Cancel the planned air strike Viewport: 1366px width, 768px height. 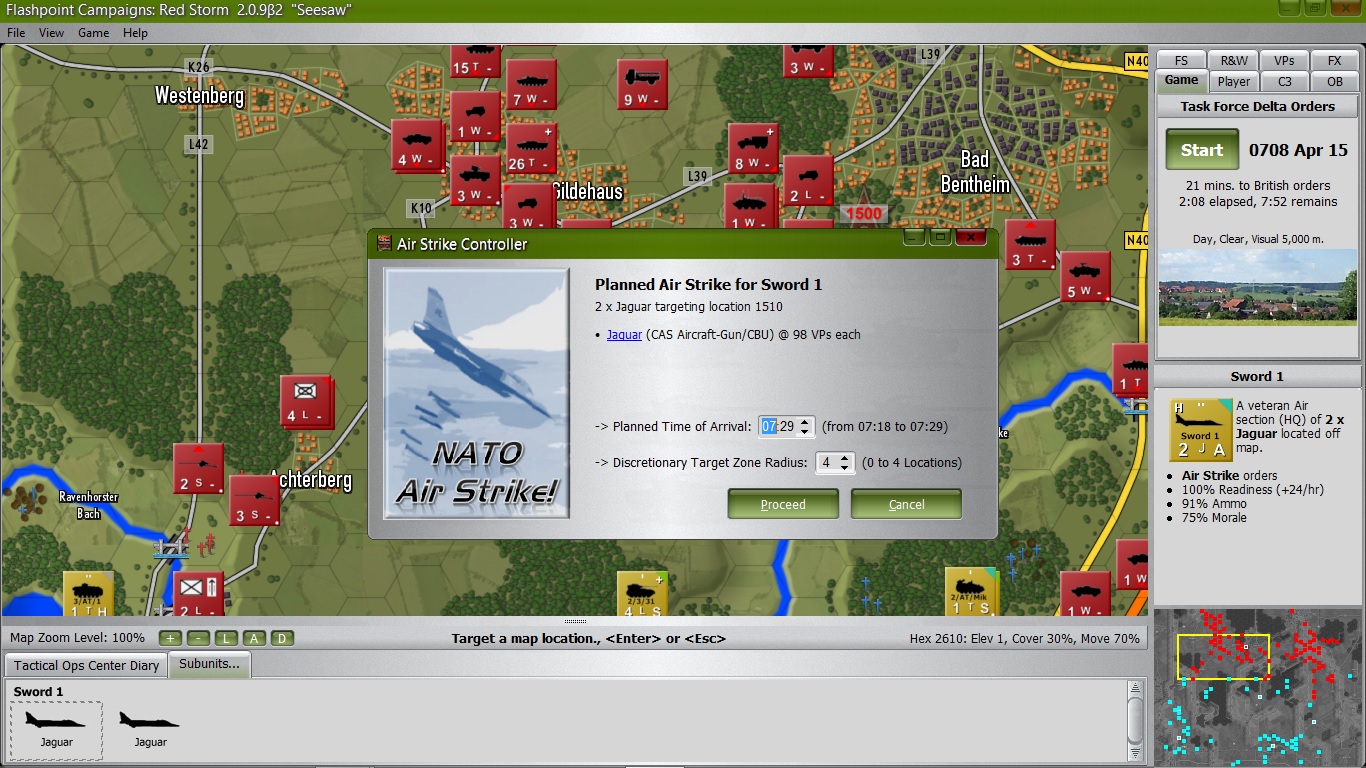pyautogui.click(x=906, y=504)
